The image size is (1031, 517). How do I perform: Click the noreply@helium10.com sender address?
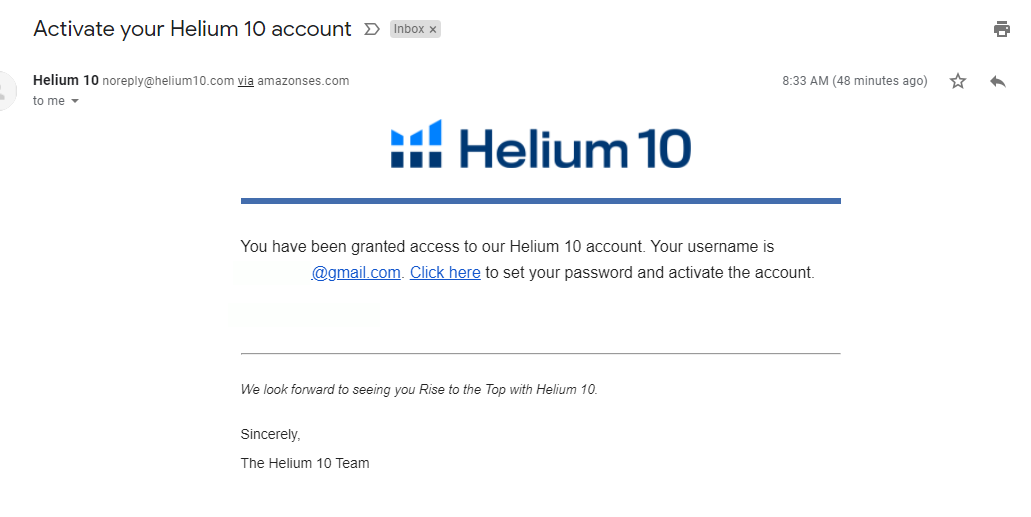click(x=168, y=81)
